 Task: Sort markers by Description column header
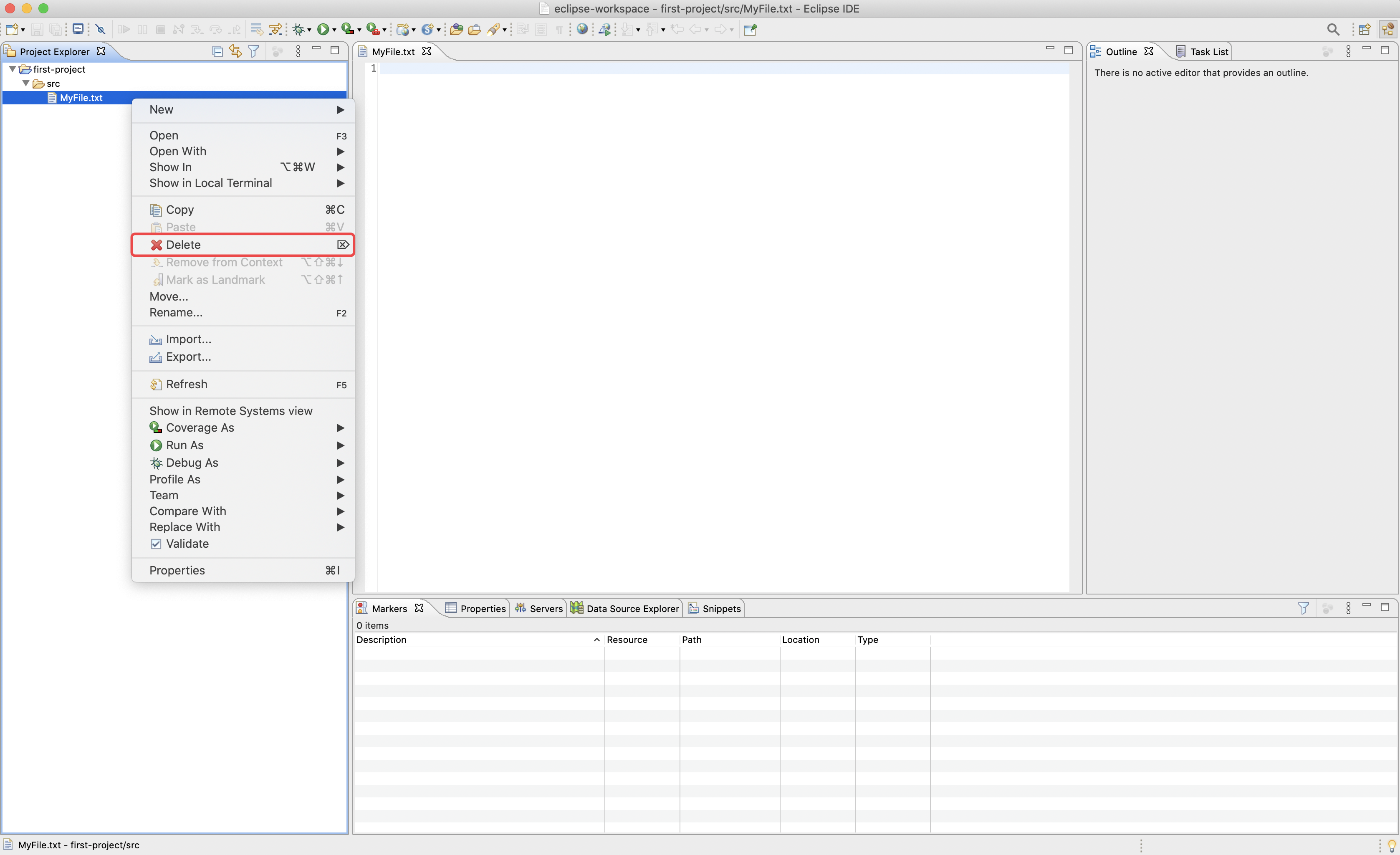[x=478, y=640]
